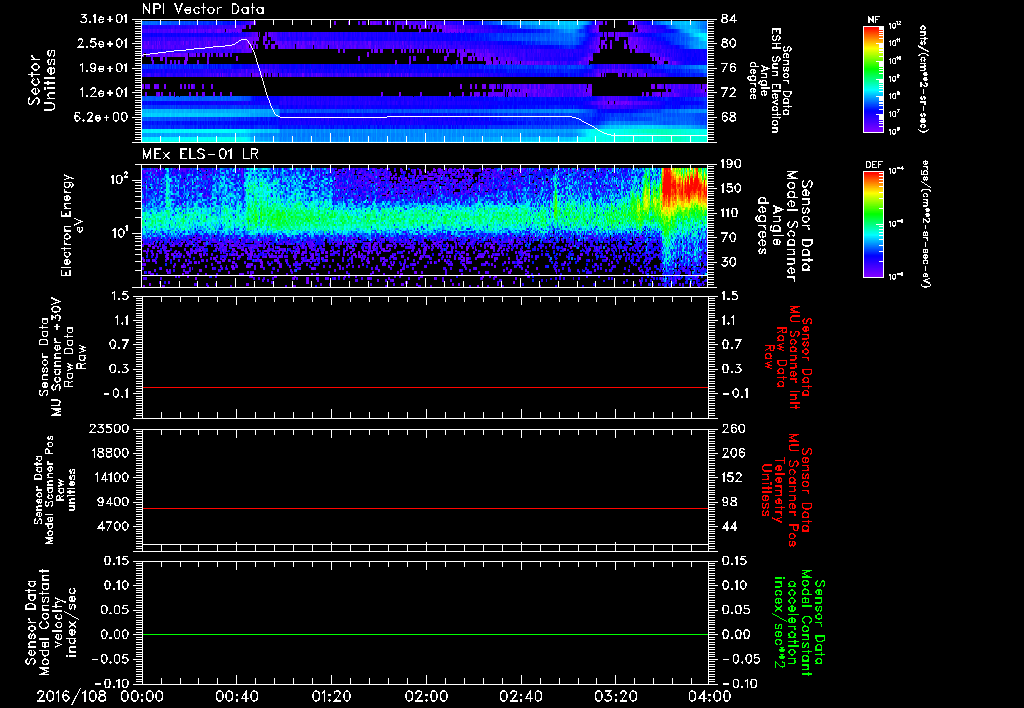Image resolution: width=1024 pixels, height=708 pixels.
Task: Click the "01:20" time axis label
Action: pyautogui.click(x=331, y=696)
